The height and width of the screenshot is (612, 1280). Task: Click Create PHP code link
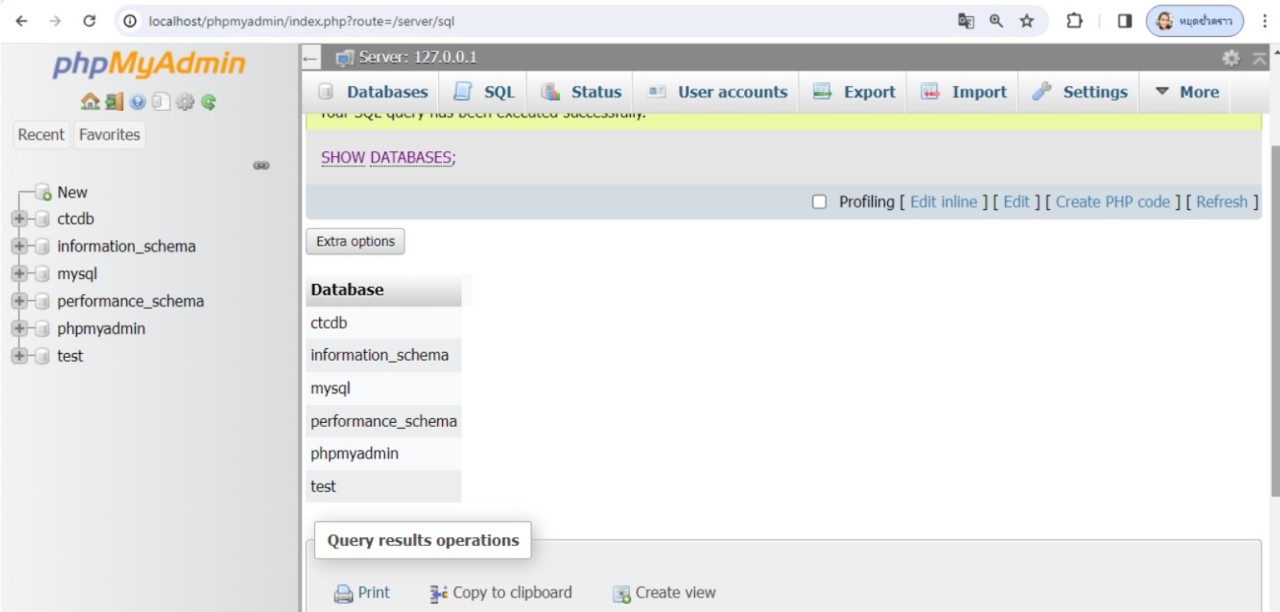point(1112,202)
